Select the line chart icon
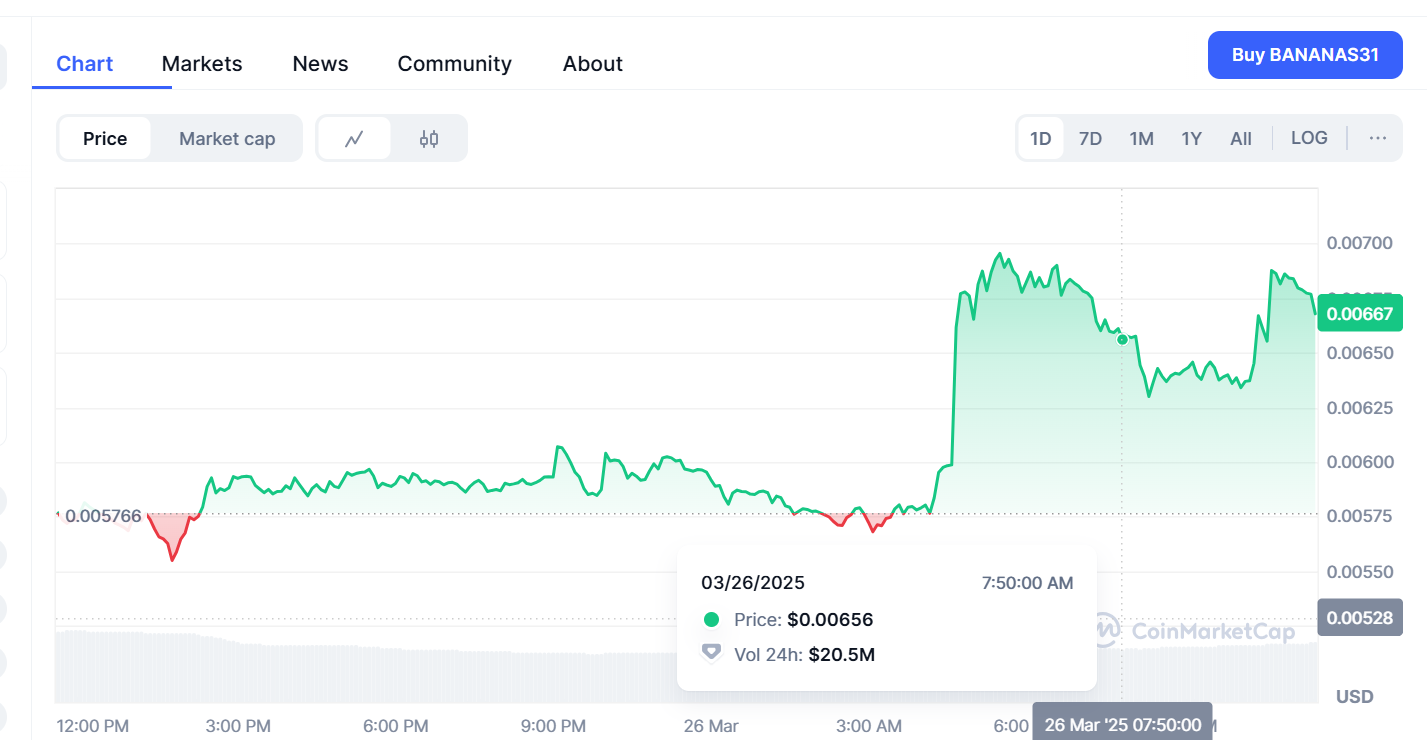This screenshot has width=1428, height=740. (x=355, y=138)
